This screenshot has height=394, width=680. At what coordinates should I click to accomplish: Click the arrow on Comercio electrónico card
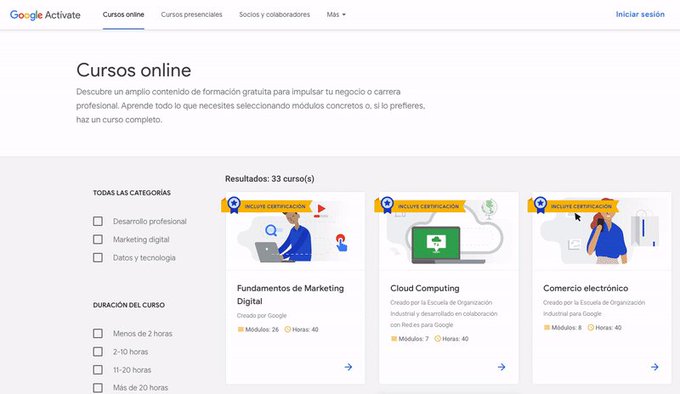654,367
